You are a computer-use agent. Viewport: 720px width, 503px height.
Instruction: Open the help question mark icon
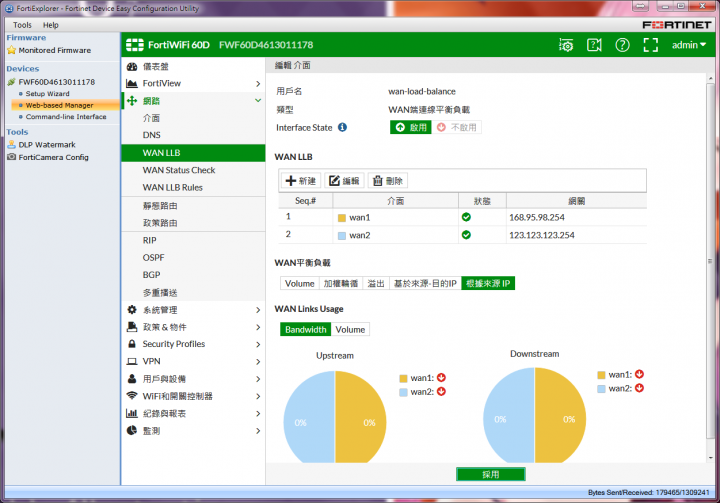[622, 45]
